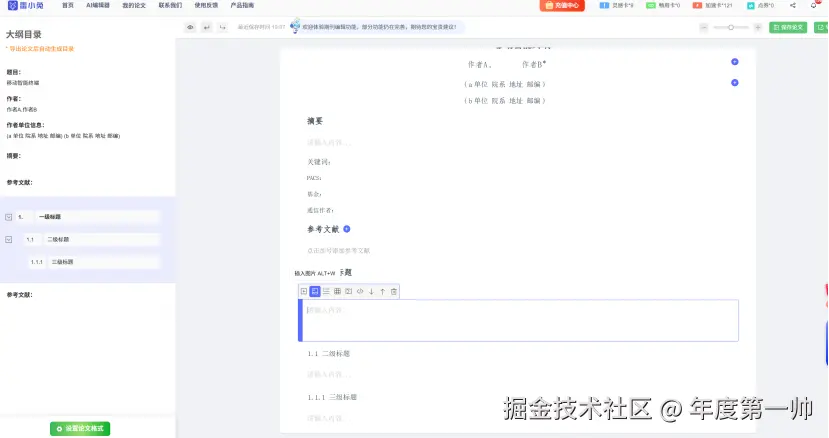Click the undo arrow icon
The width and height of the screenshot is (829, 438).
tap(207, 27)
